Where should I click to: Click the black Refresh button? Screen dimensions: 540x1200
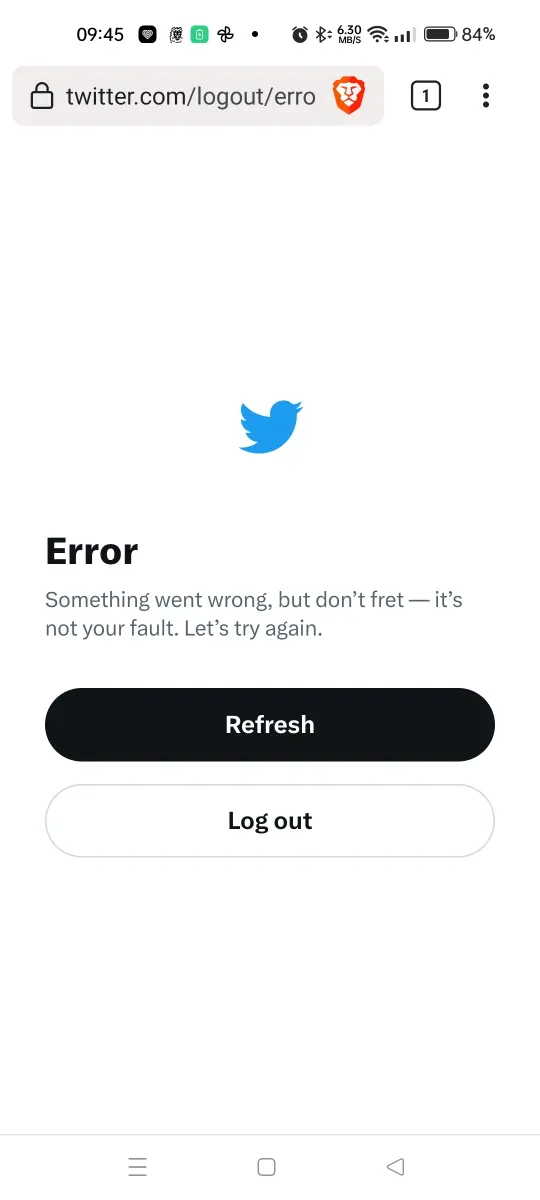[x=270, y=725]
